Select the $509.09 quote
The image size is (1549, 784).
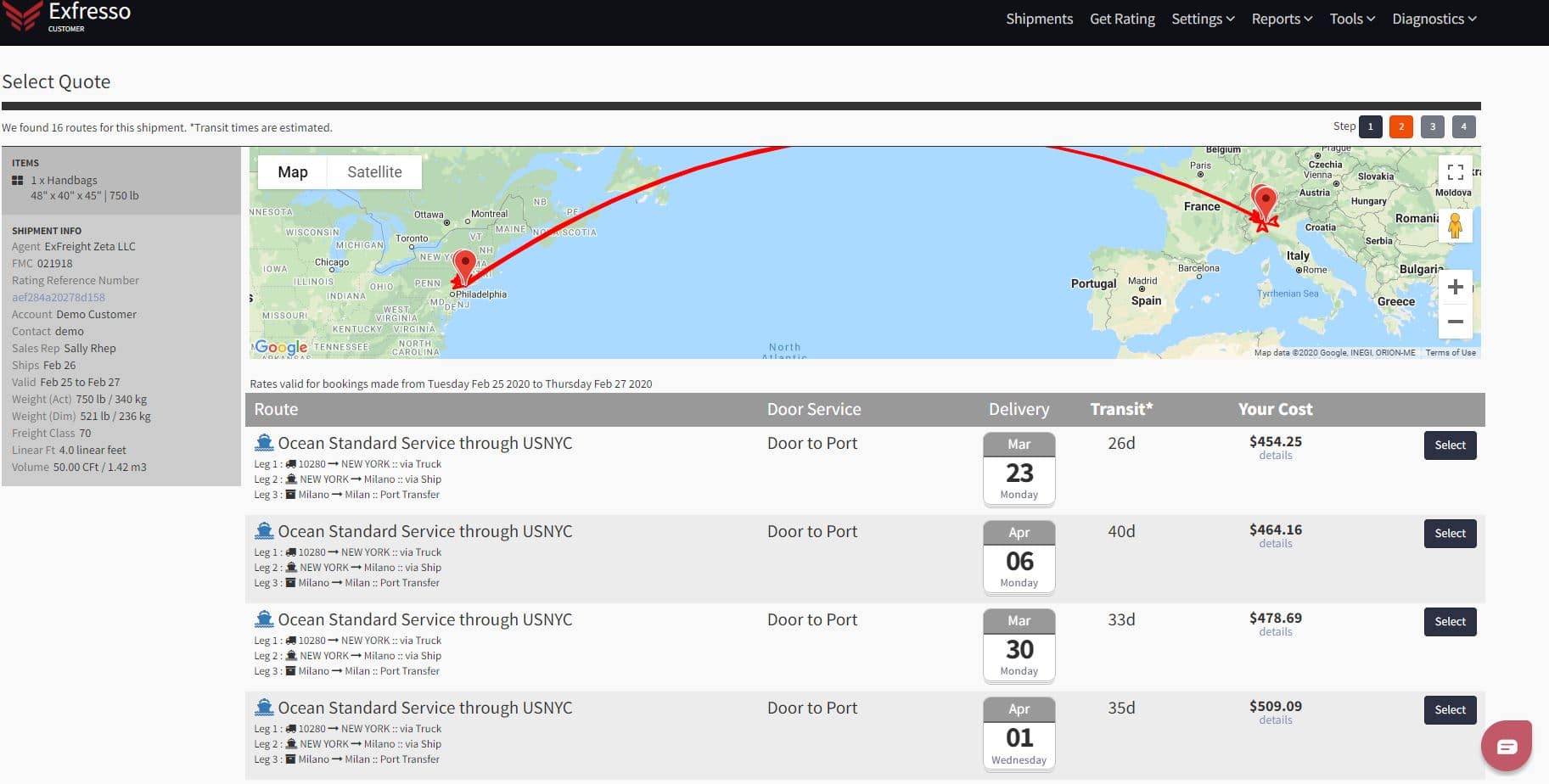pos(1450,710)
